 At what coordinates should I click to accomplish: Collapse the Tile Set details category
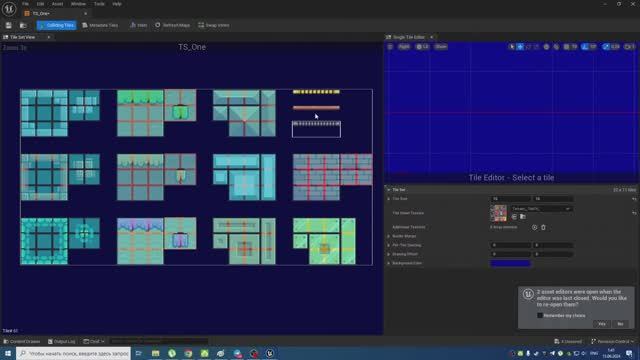[x=389, y=190]
